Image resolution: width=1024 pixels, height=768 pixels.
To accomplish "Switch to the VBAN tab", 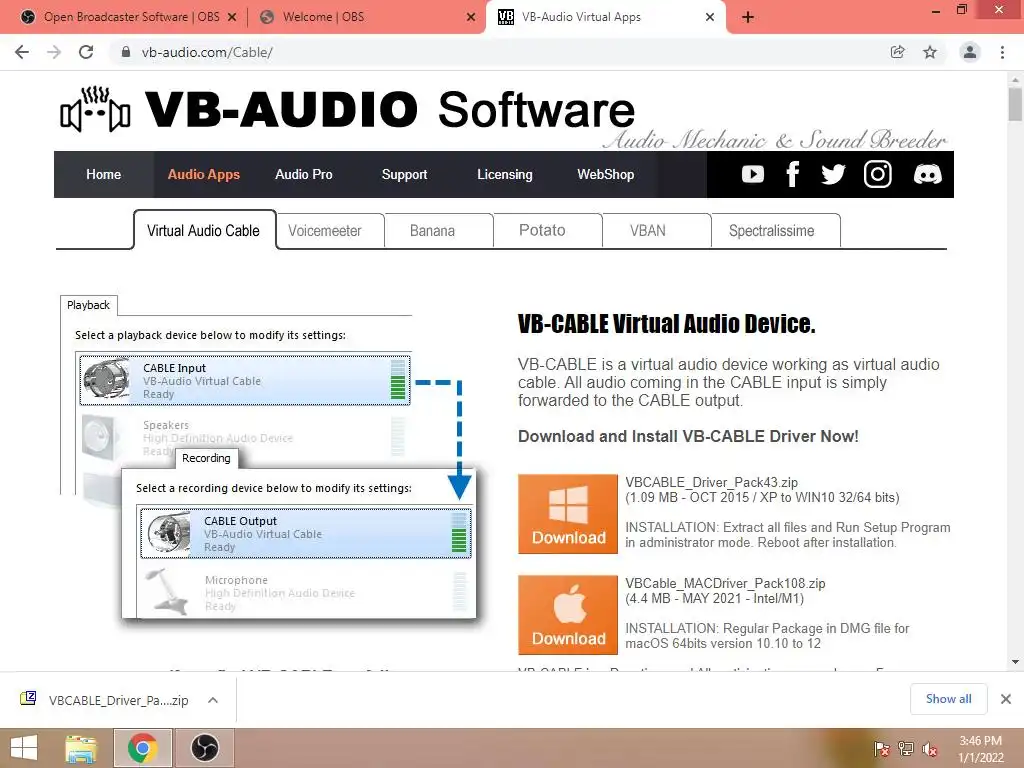I will pos(656,231).
